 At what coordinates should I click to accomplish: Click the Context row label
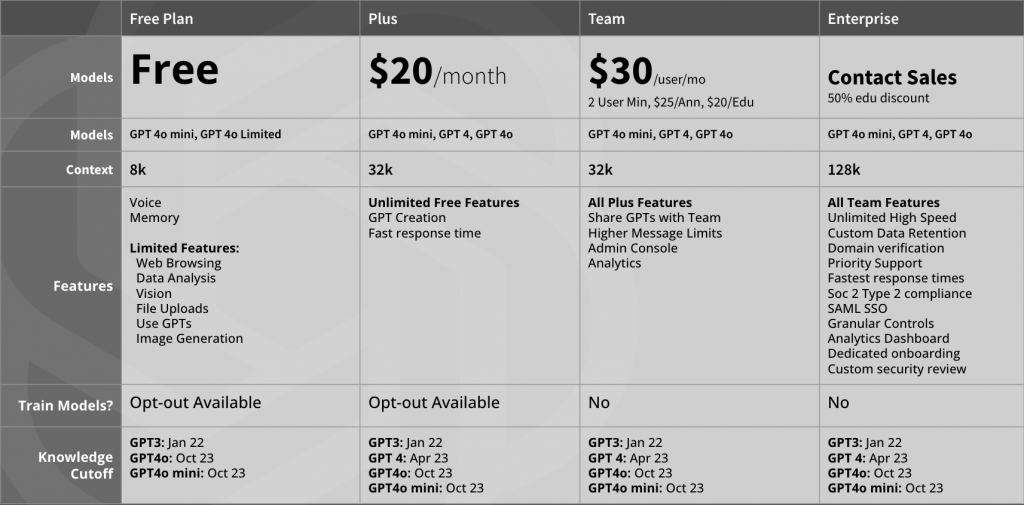coord(89,170)
